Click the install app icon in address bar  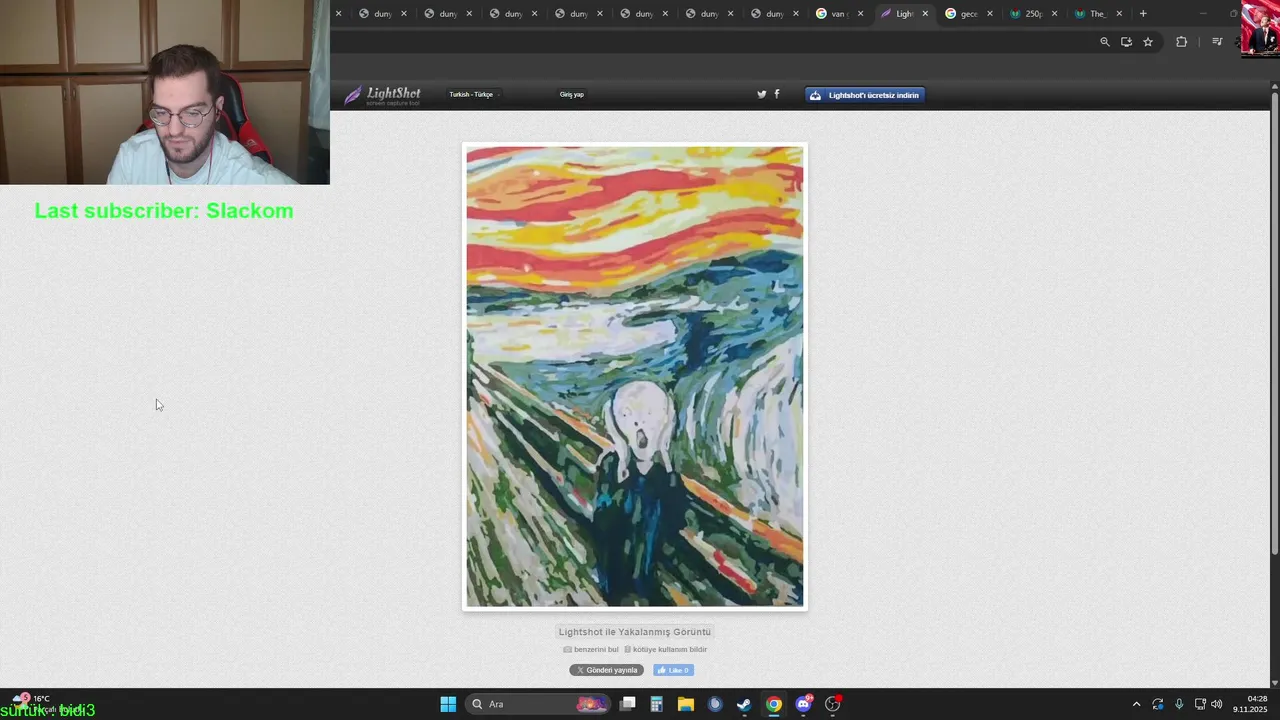click(1126, 42)
